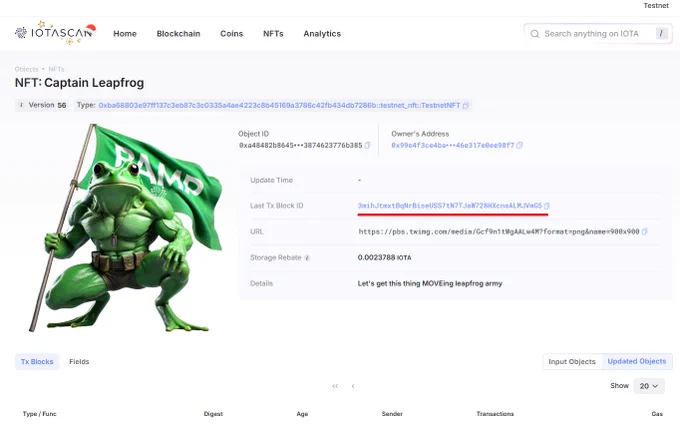Open the Owner's Address link
680x427 pixels.
(453, 145)
